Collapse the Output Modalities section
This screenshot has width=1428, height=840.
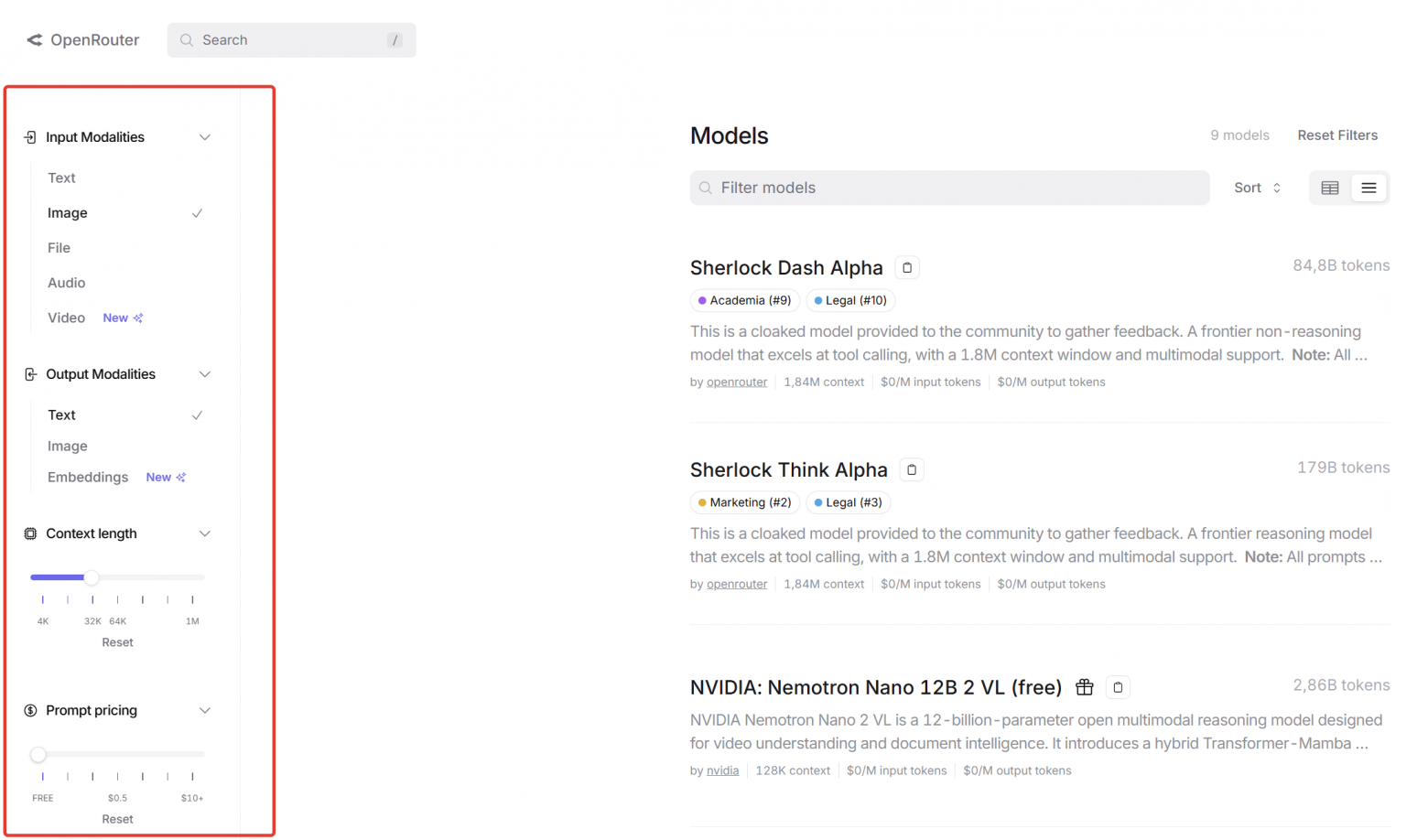point(205,373)
